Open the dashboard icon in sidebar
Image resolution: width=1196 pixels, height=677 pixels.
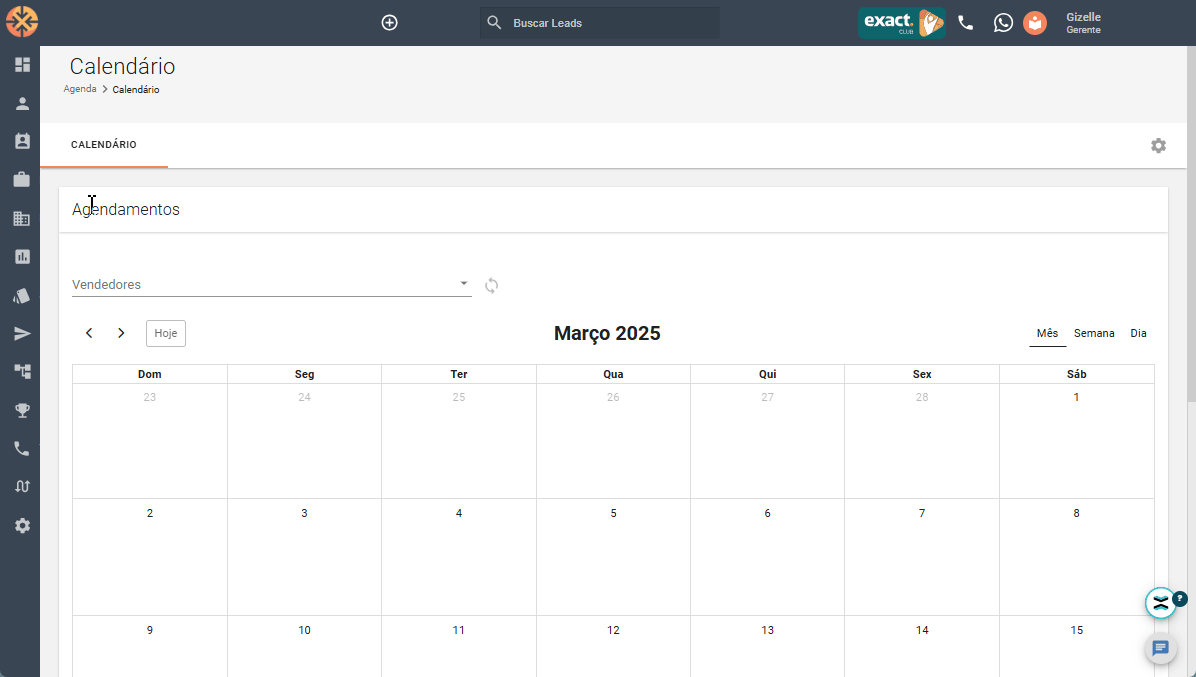coord(22,65)
